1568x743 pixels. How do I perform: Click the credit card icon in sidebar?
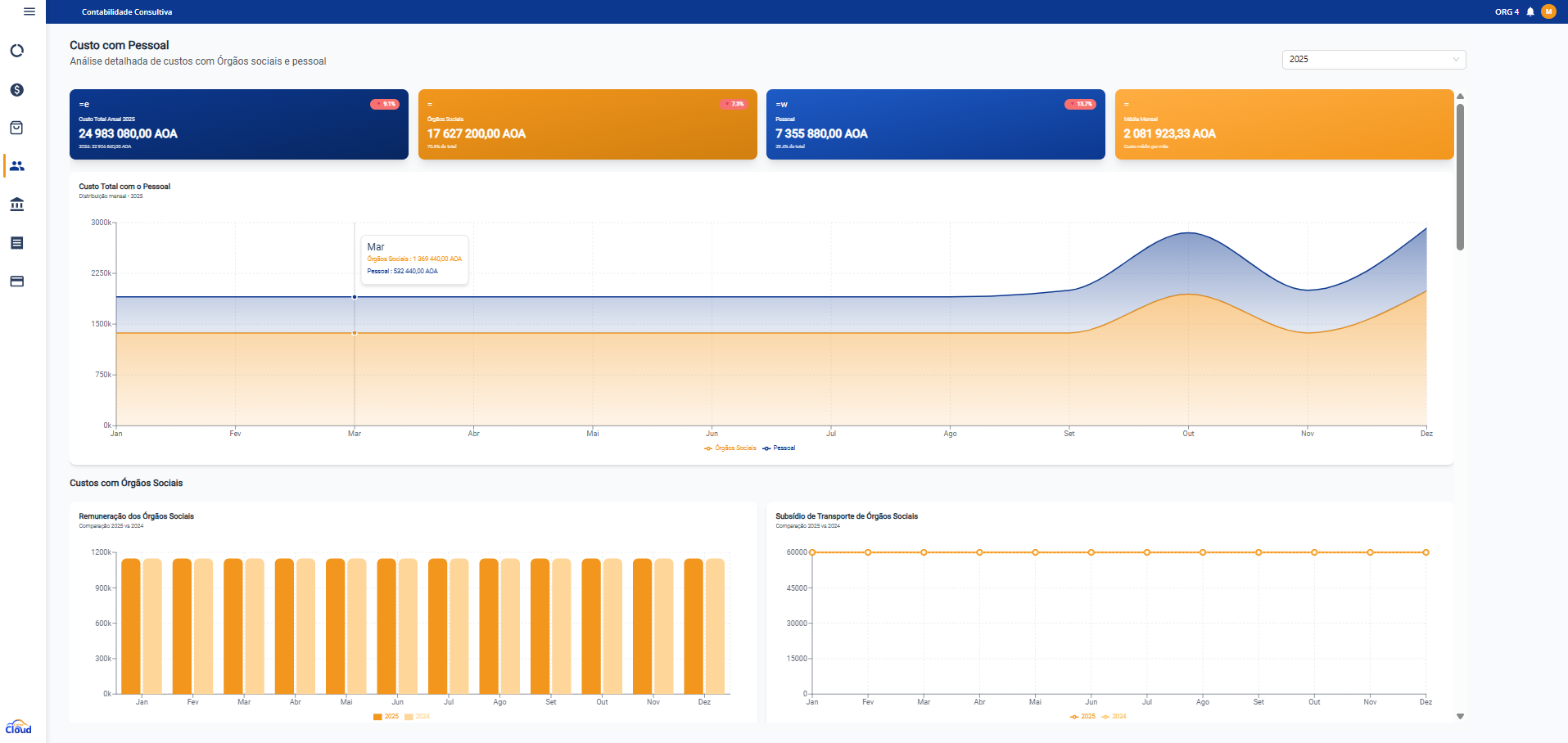[16, 281]
